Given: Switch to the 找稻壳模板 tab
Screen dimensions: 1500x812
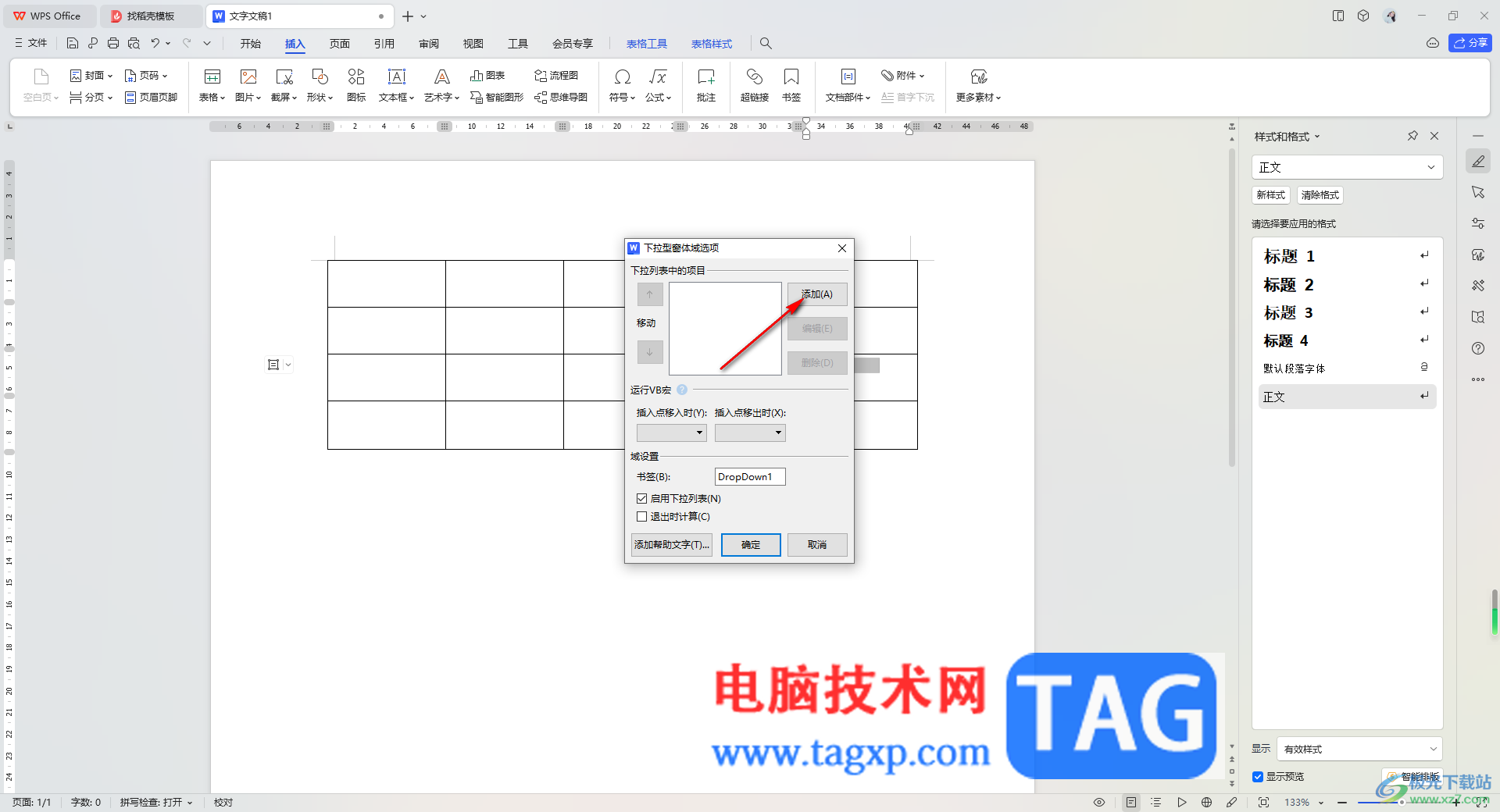Looking at the screenshot, I should 151,16.
